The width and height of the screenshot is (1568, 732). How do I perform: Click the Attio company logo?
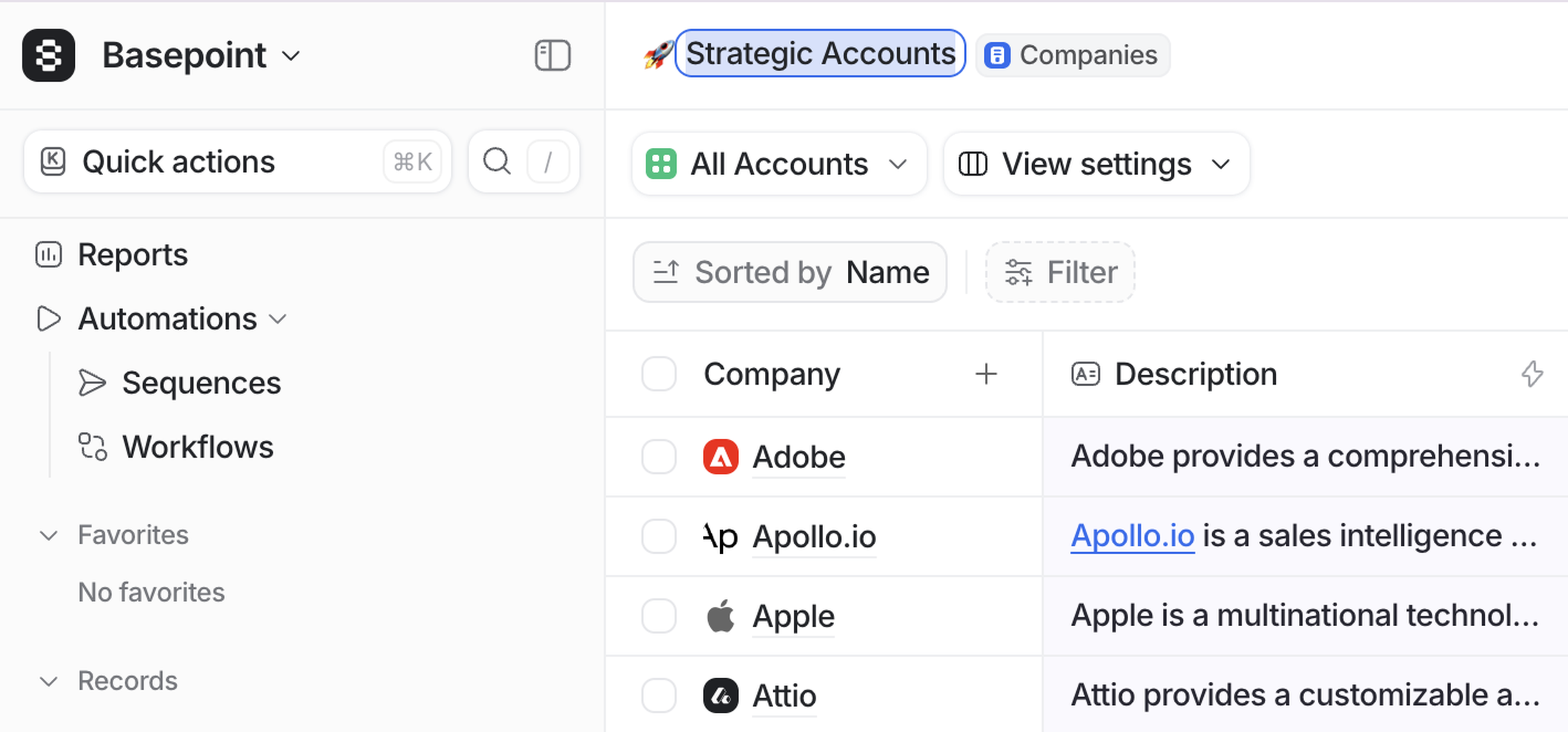click(x=720, y=695)
